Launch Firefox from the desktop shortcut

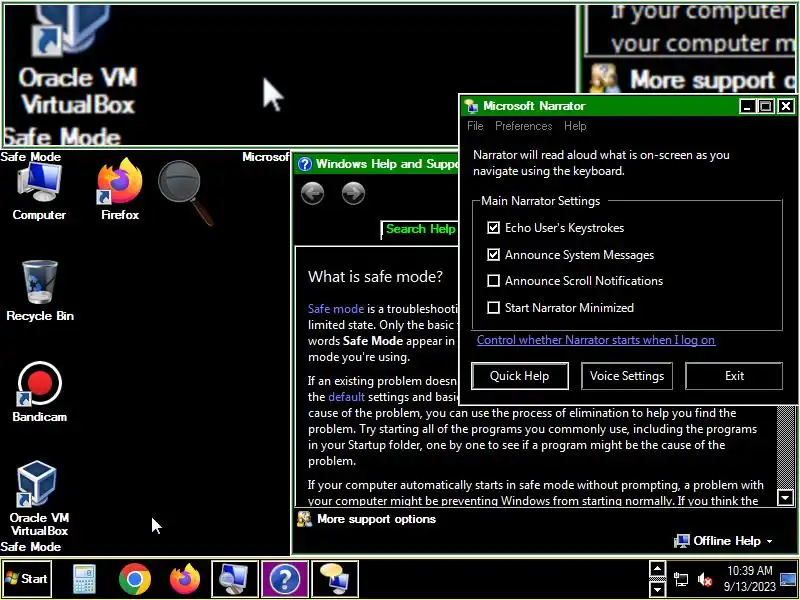(120, 190)
